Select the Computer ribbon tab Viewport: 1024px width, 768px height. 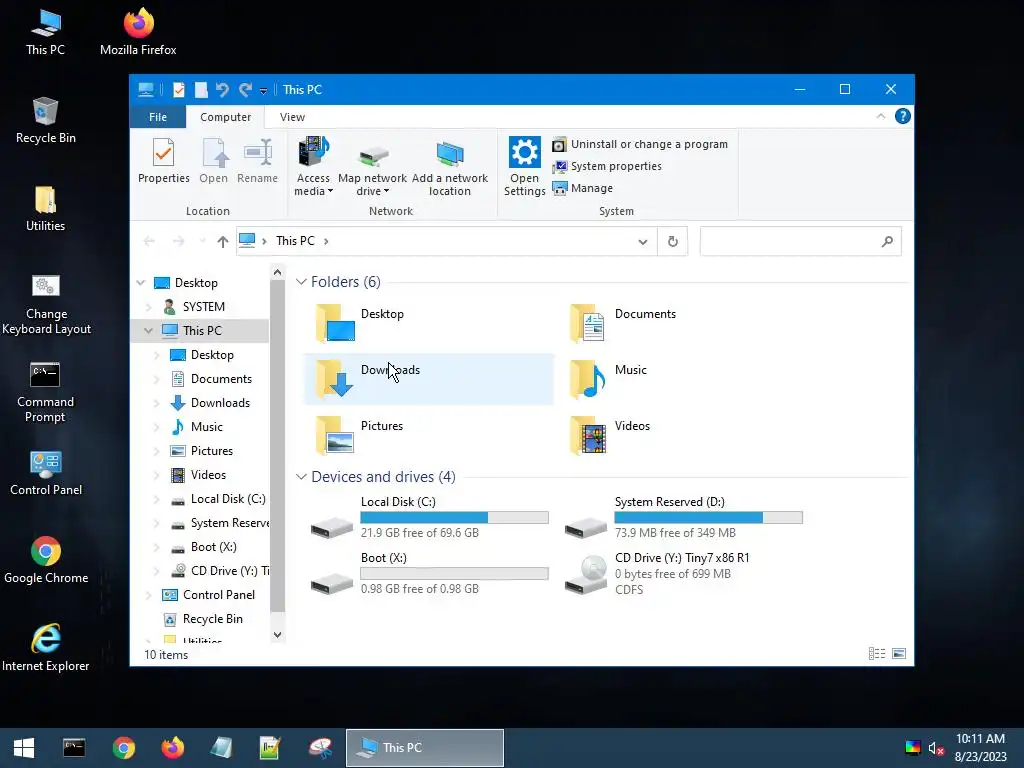225,117
